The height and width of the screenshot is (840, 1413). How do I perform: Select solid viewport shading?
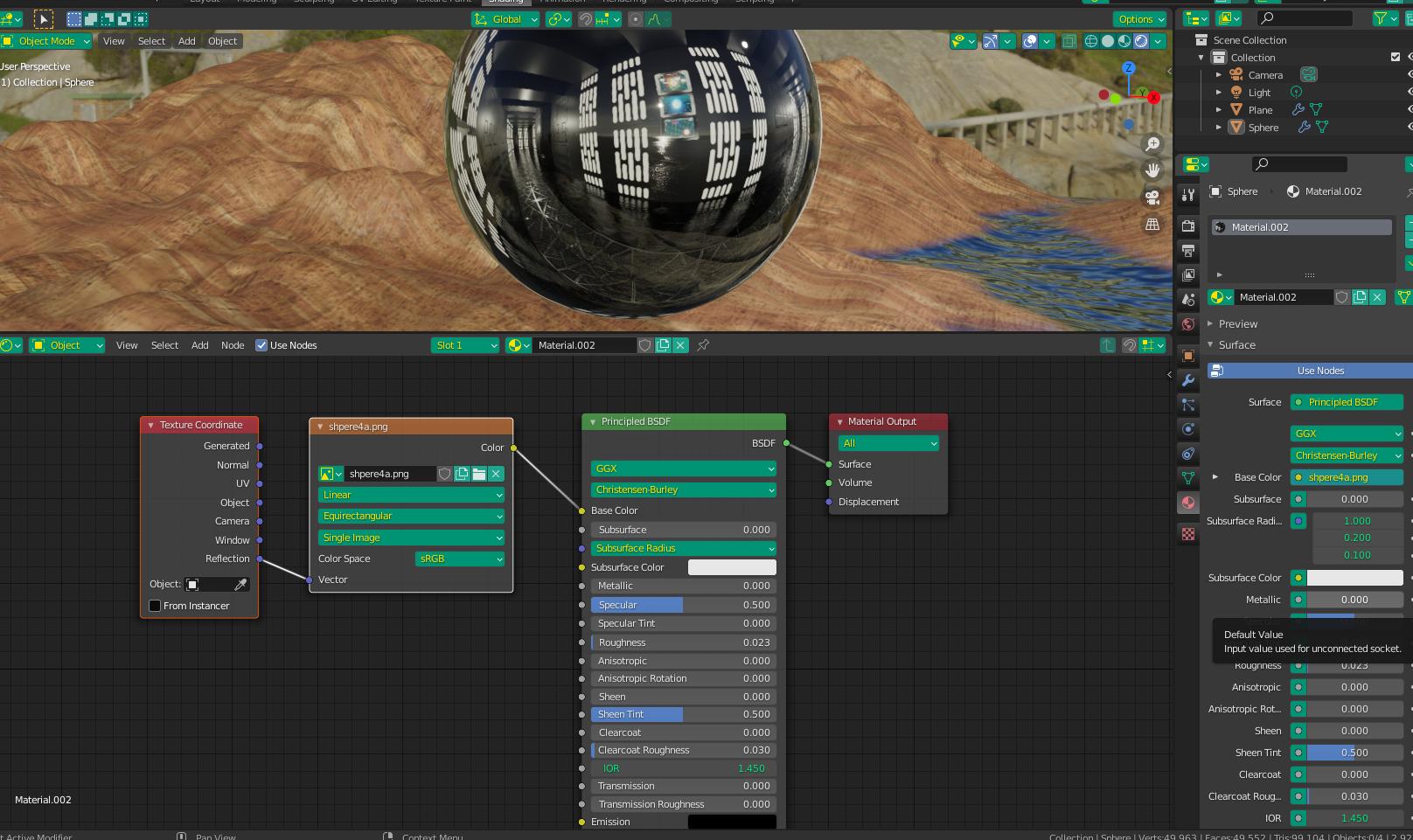pyautogui.click(x=1108, y=41)
